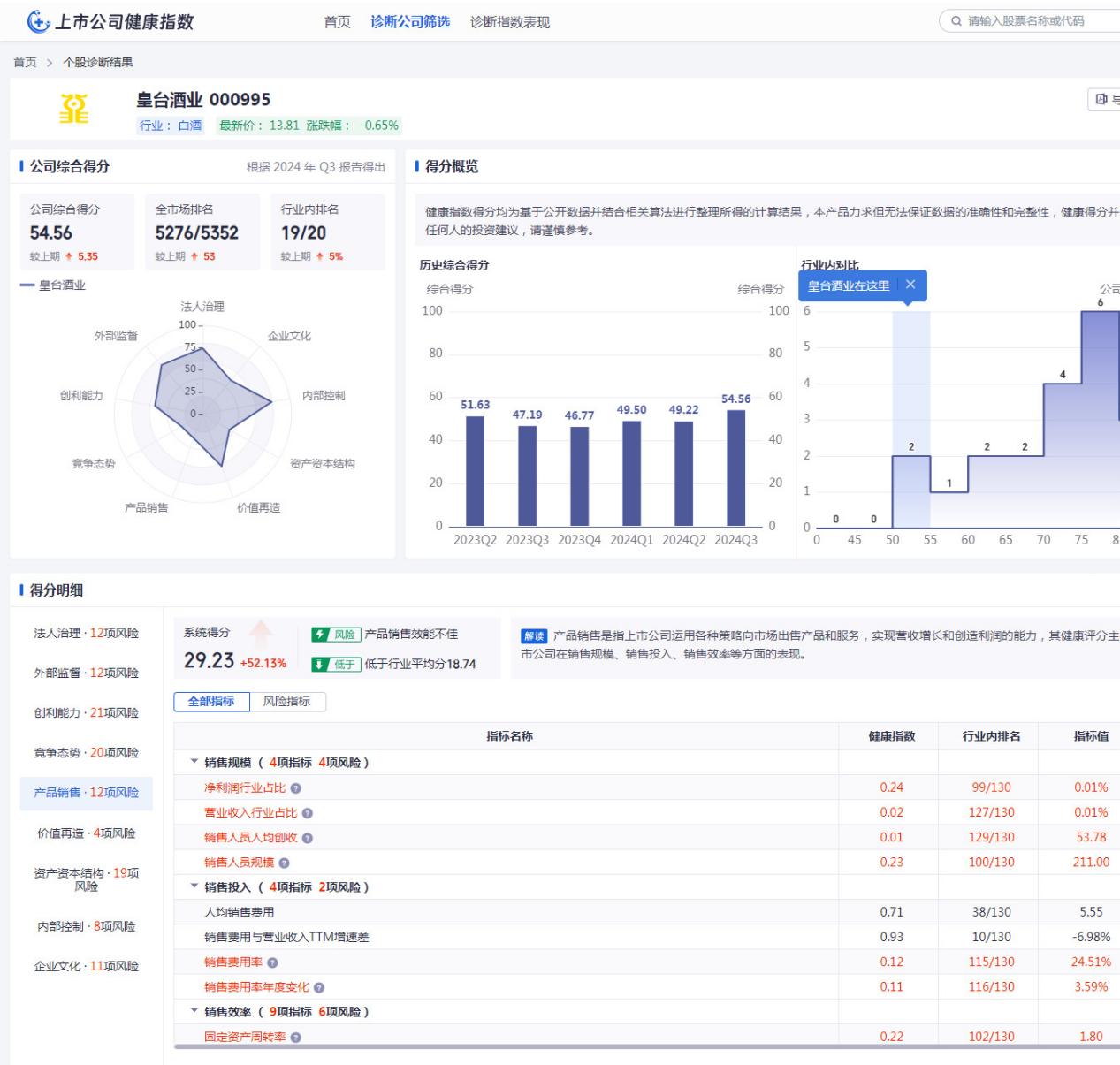Click the search magnifier icon
1120x1065 pixels.
(956, 21)
